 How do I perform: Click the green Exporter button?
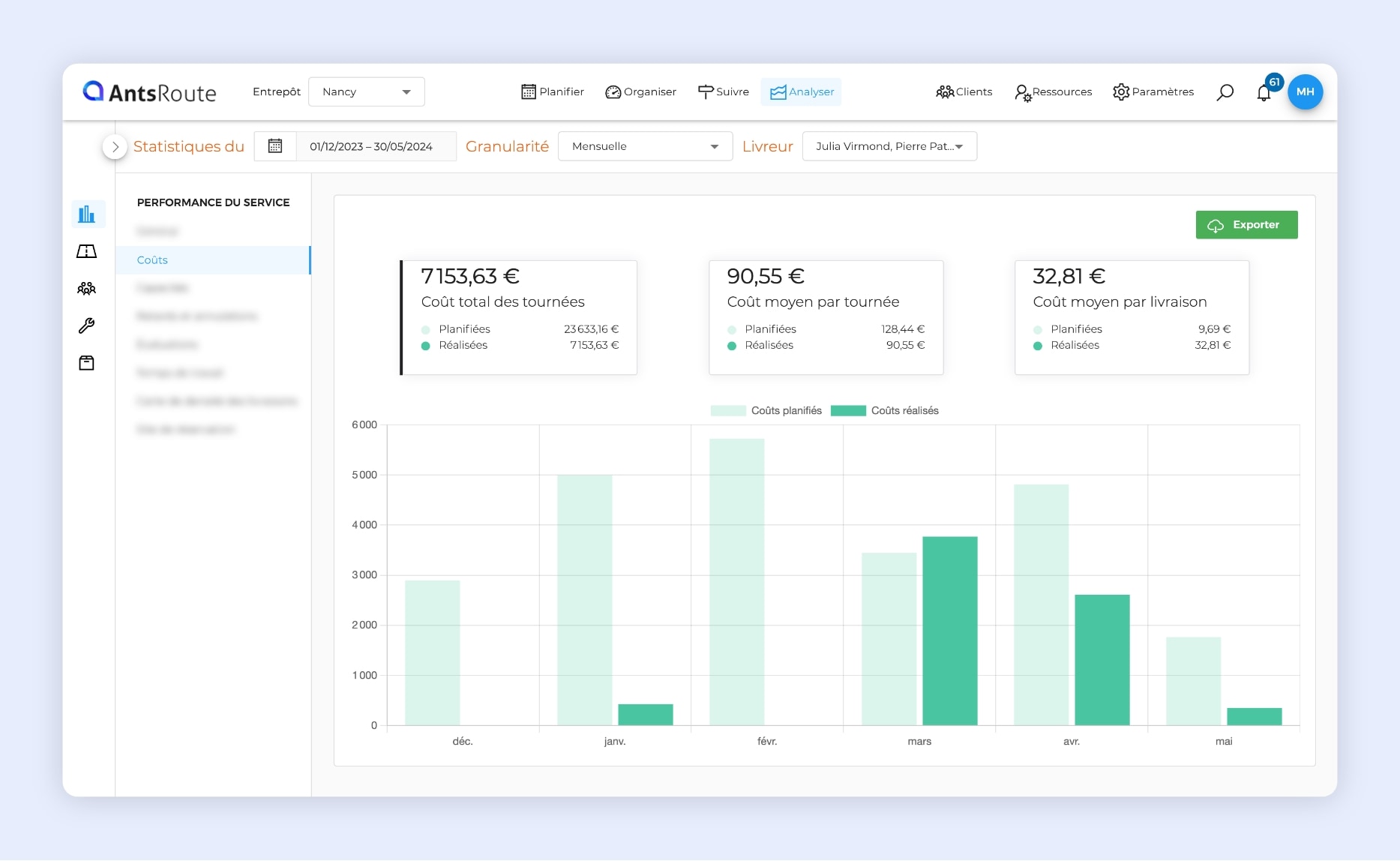click(x=1246, y=225)
